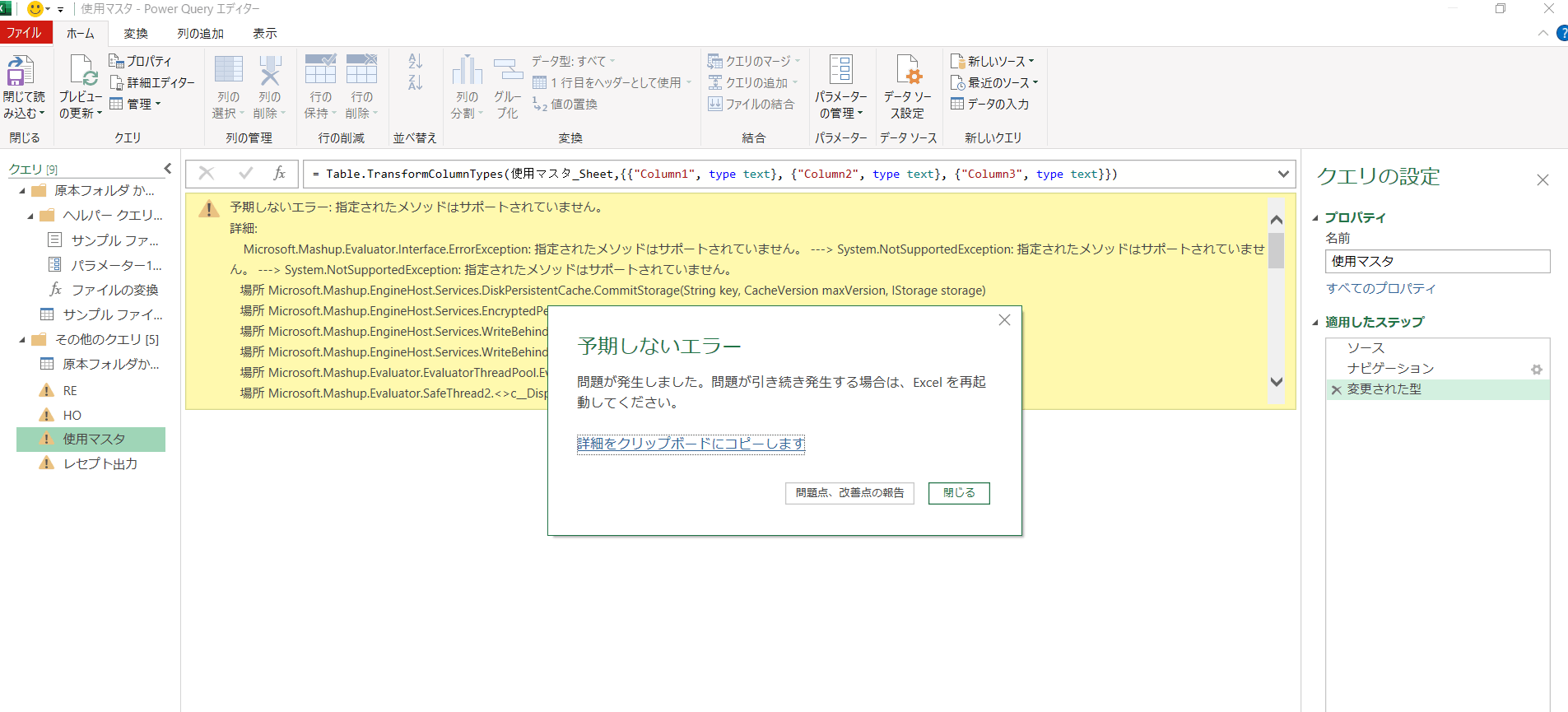This screenshot has width=1568, height=712.
Task: Click 最近のソース
Action: (x=994, y=82)
